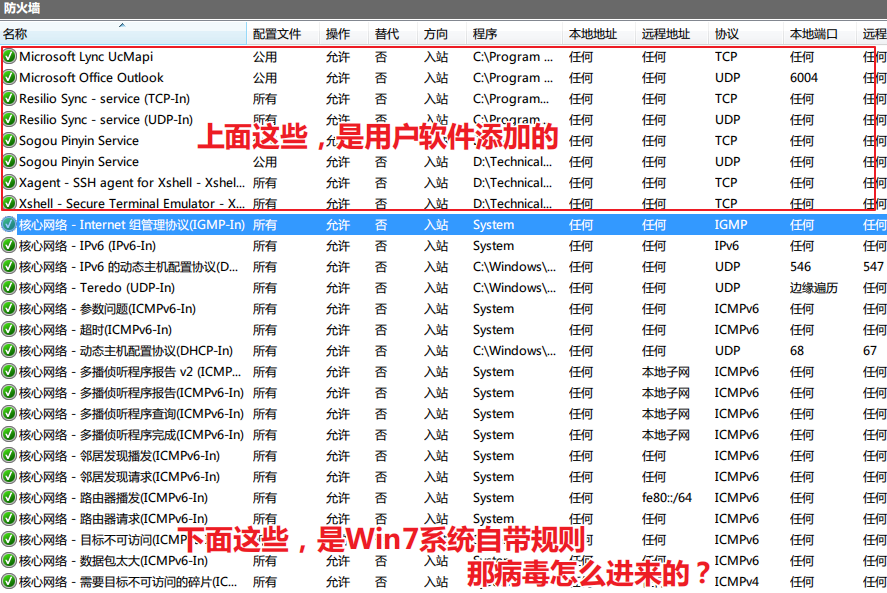
Task: Click the icon beside 核心网络 - IPv6 (IPv6-In)
Action: 8,246
